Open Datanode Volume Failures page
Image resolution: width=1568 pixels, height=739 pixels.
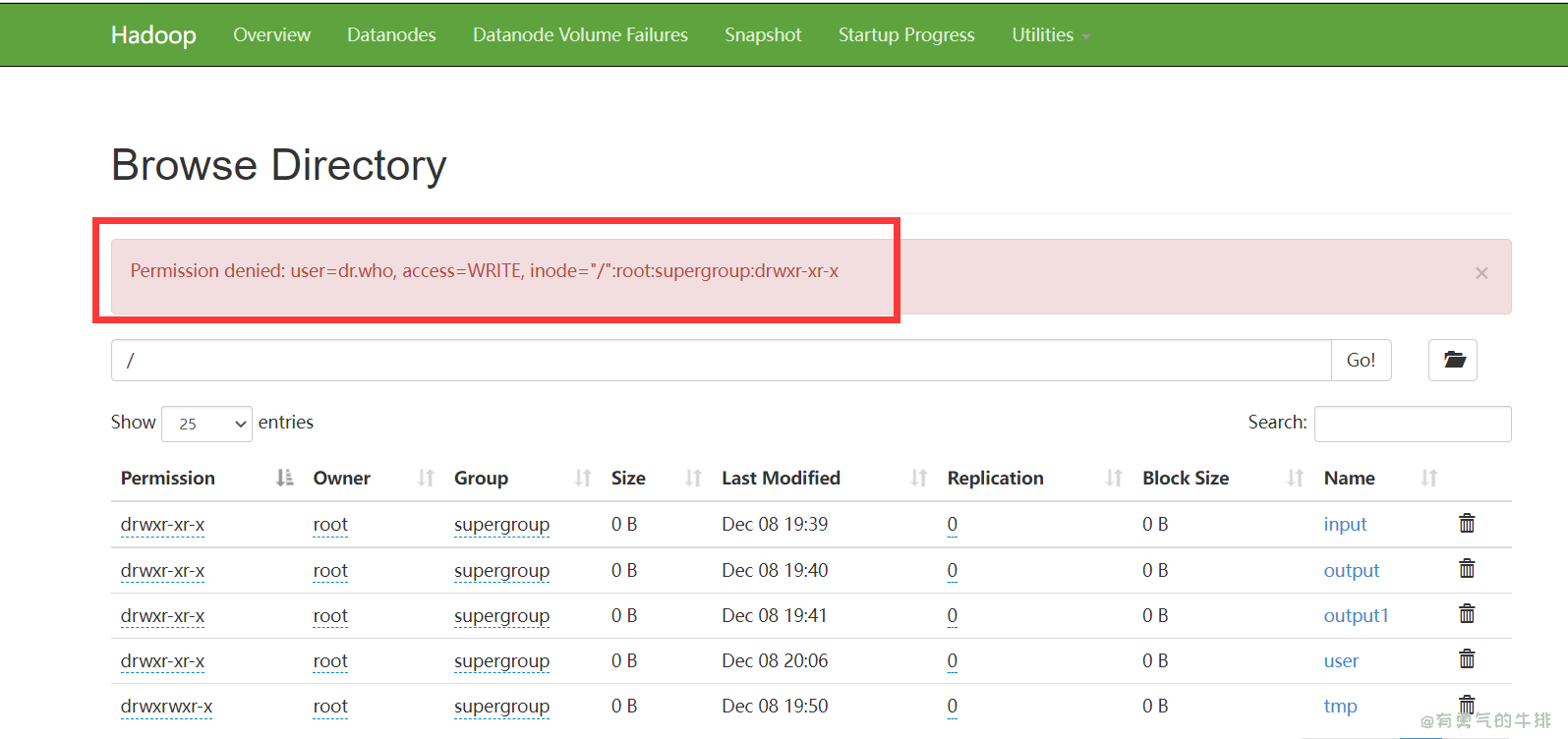click(x=580, y=35)
